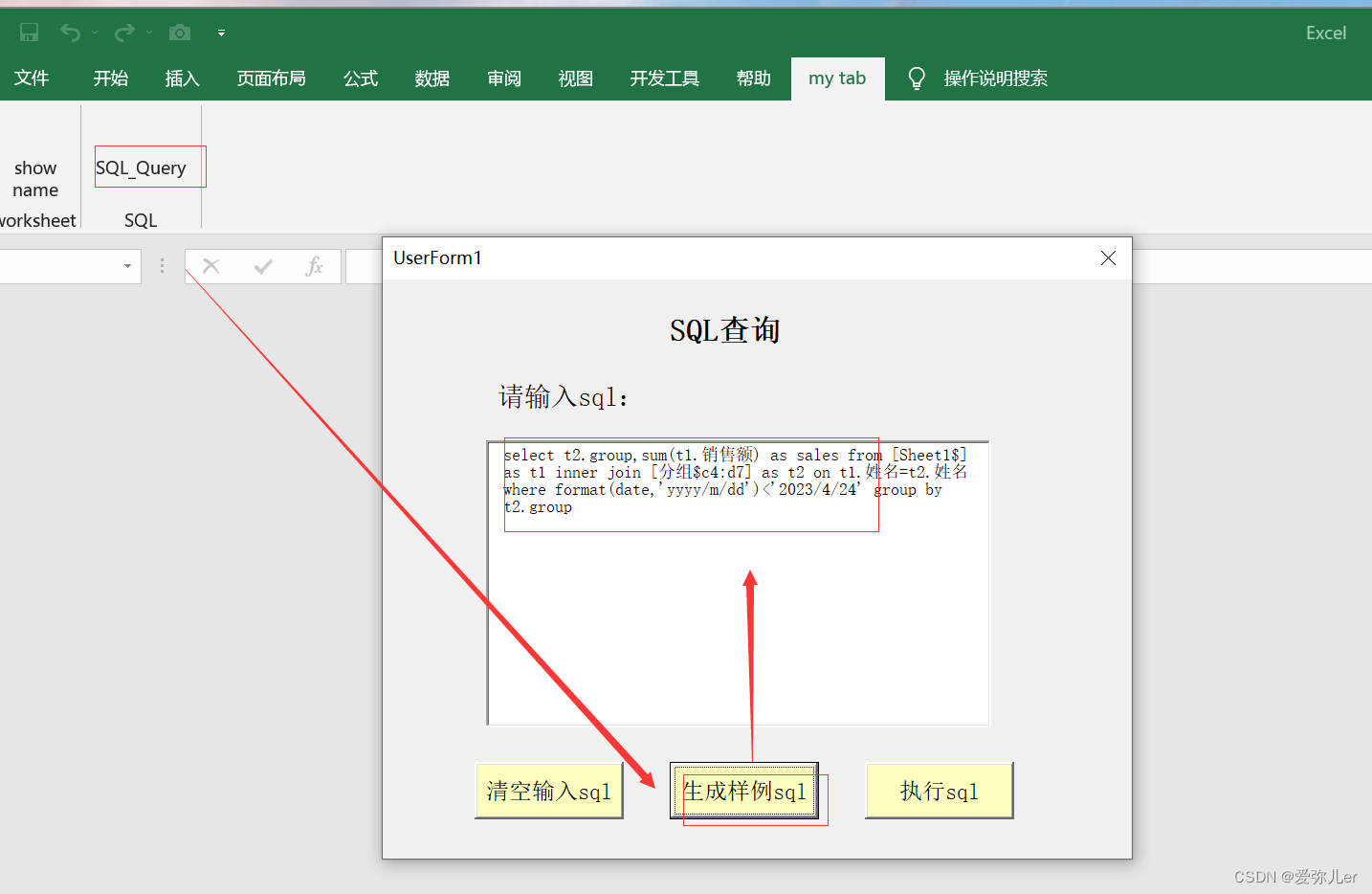Image resolution: width=1372 pixels, height=894 pixels.
Task: Open Customize Quick Access Toolbar dropdown
Action: [221, 33]
